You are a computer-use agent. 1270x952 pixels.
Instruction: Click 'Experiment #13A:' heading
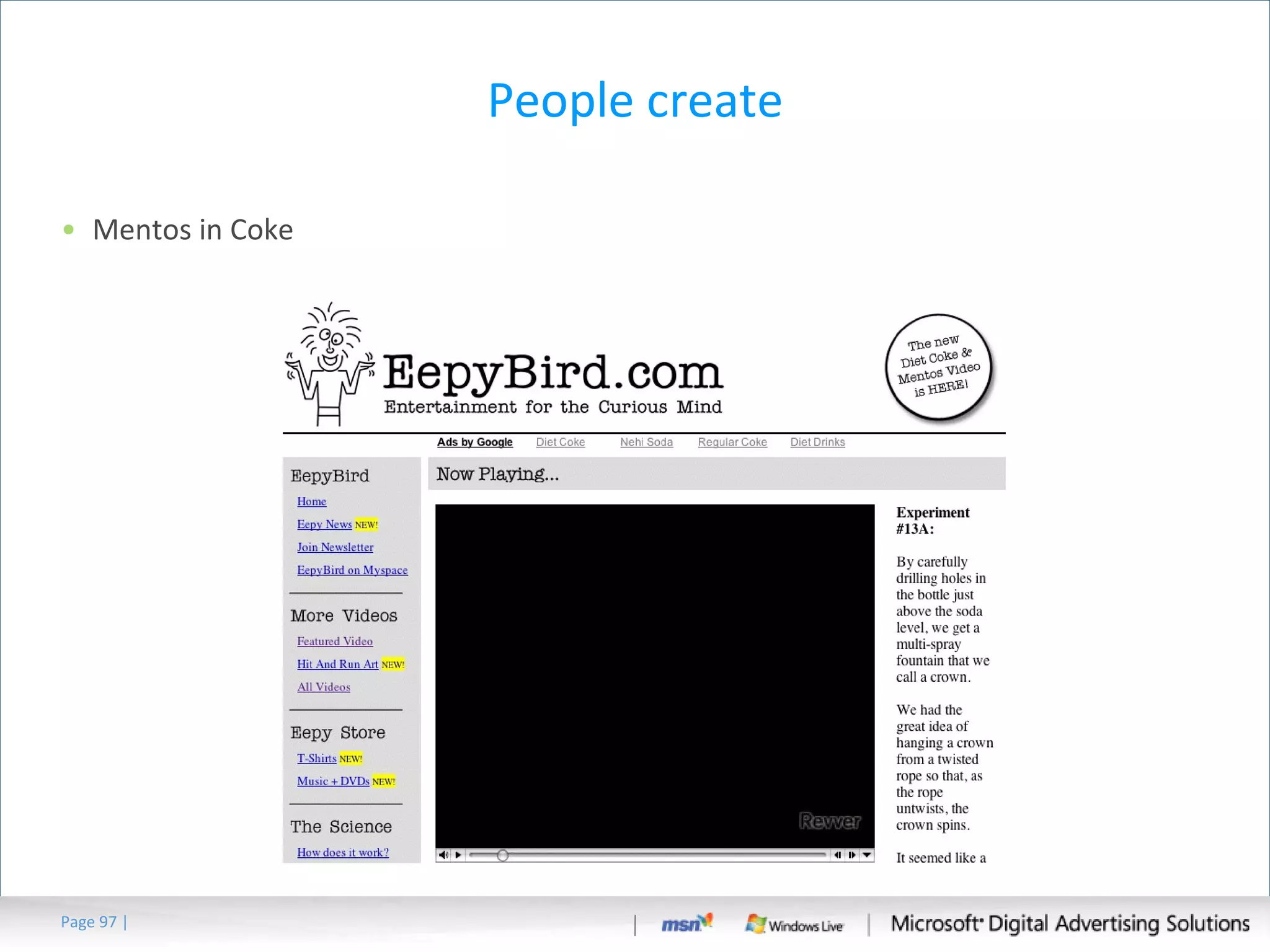point(933,521)
